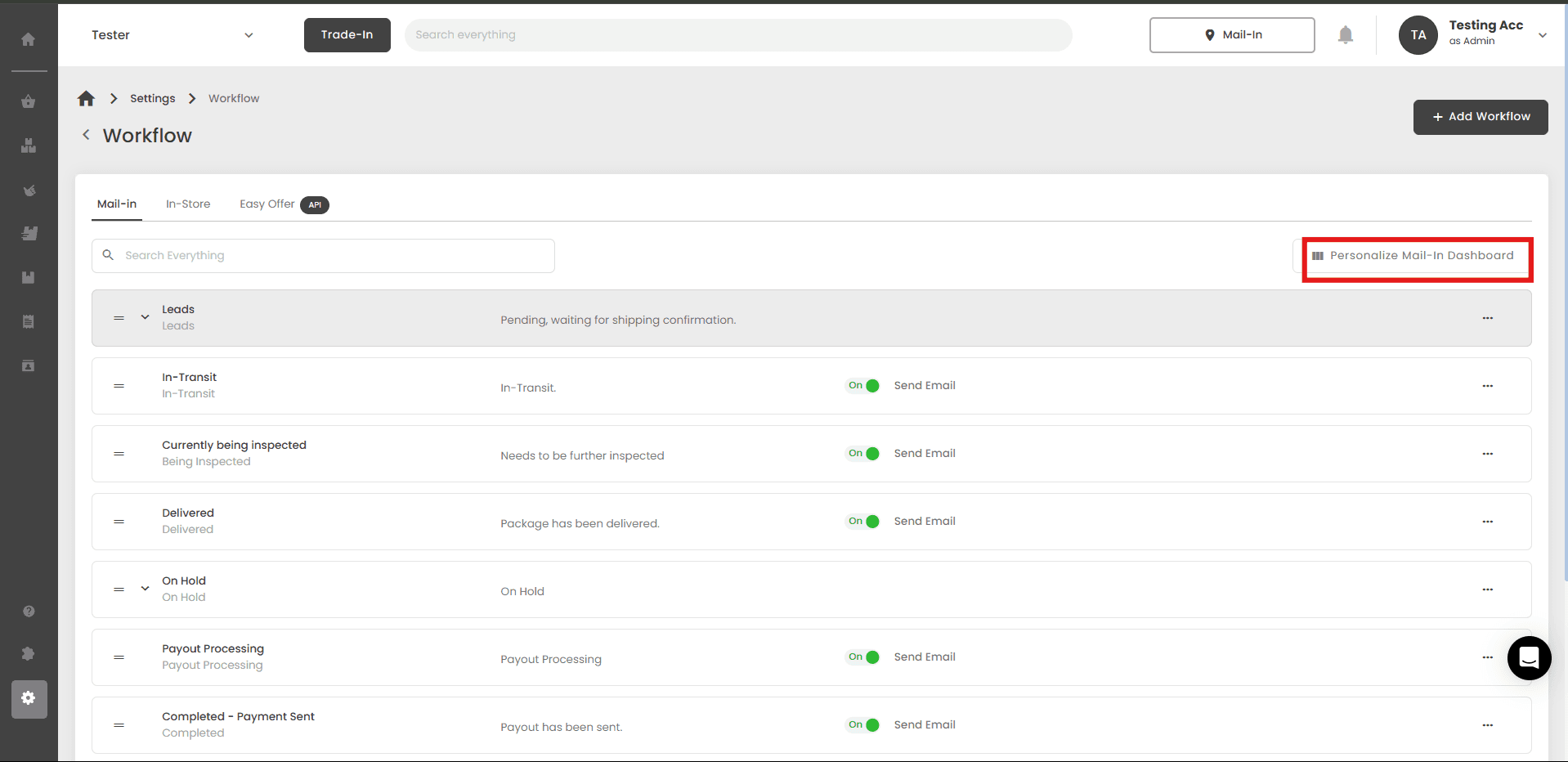Click the Add Workflow button

click(1481, 117)
